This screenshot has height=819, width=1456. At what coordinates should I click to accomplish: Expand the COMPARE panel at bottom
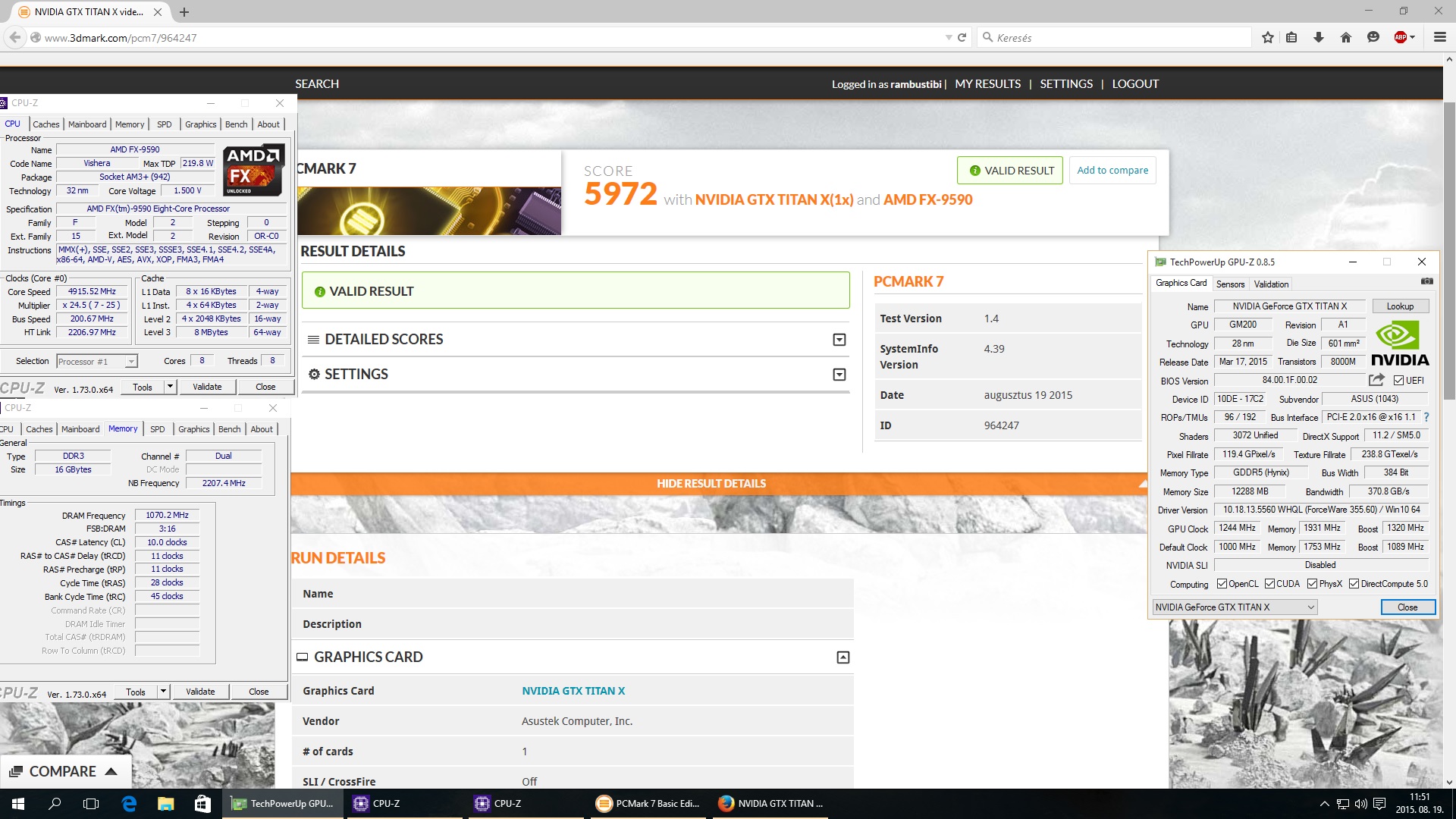pyautogui.click(x=65, y=771)
